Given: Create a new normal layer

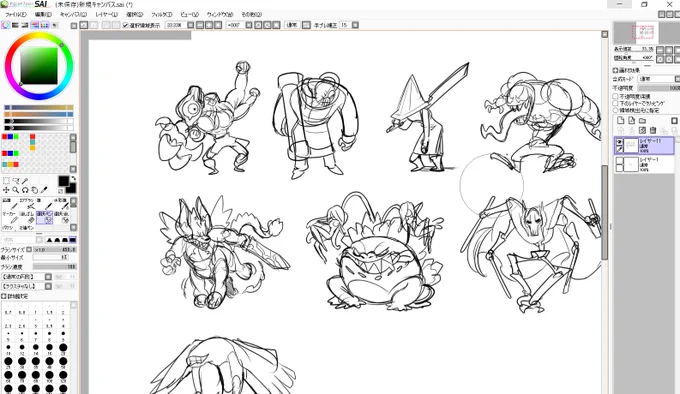Looking at the screenshot, I should 621,120.
